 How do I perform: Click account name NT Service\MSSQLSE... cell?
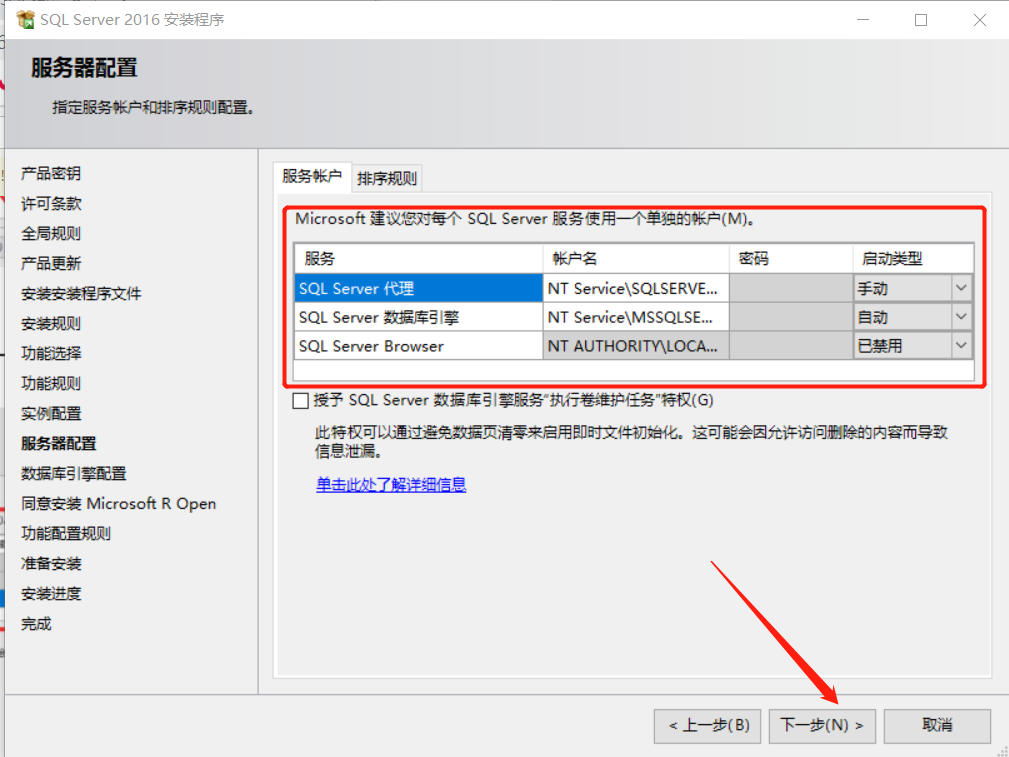click(x=636, y=317)
